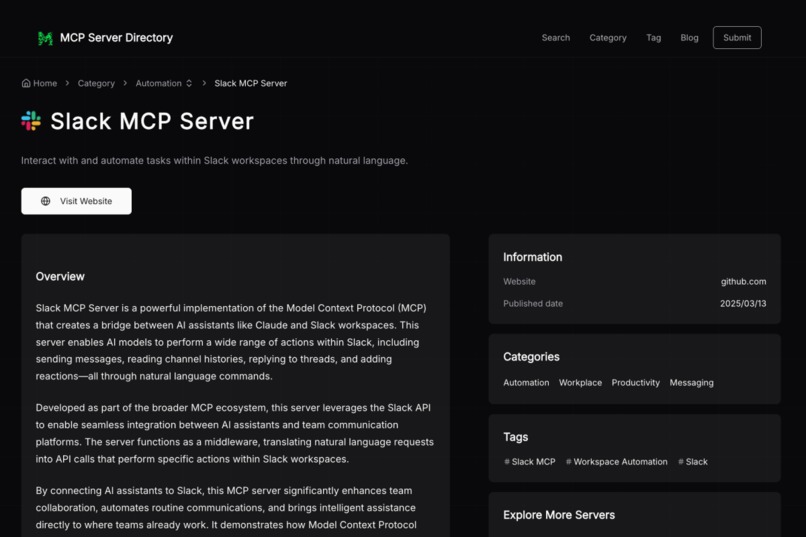
Task: Click the Overview section heading
Action: pyautogui.click(x=60, y=276)
